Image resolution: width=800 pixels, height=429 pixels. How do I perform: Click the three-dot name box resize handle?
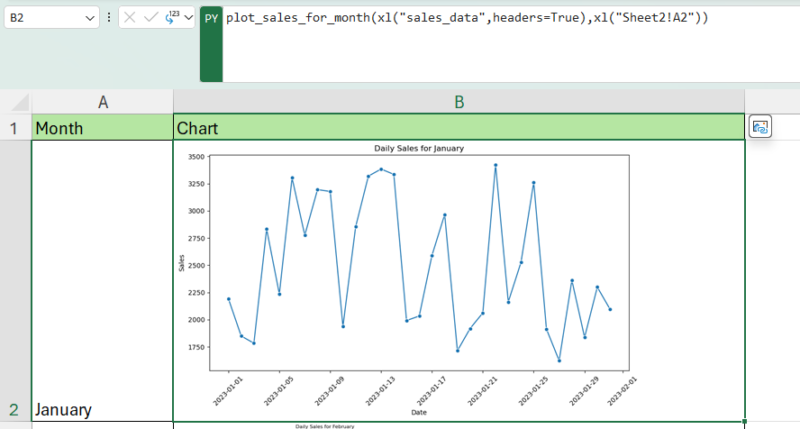coord(109,18)
